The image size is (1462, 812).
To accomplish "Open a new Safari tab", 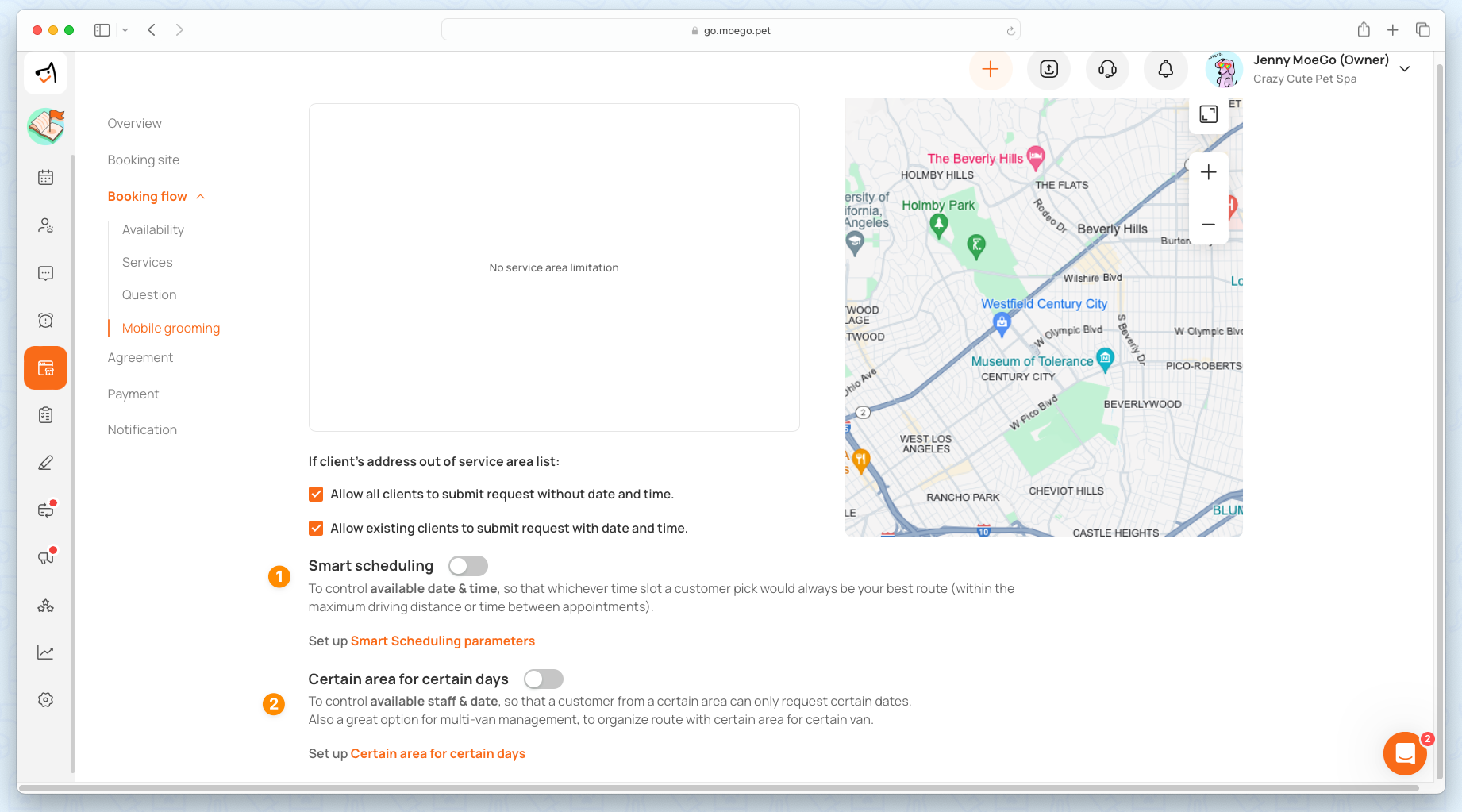I will [1393, 30].
